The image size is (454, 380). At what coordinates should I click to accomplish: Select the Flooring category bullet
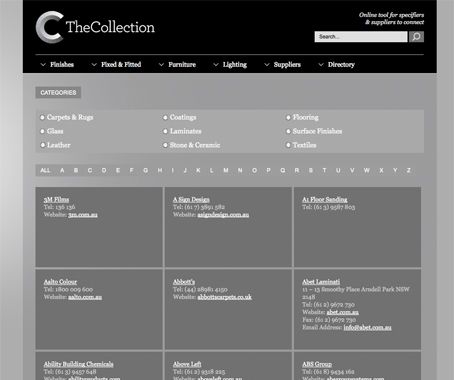pos(288,117)
